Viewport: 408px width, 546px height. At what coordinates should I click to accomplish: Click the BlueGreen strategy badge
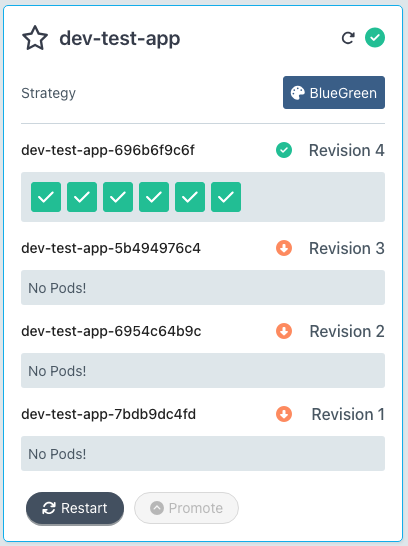tap(334, 93)
